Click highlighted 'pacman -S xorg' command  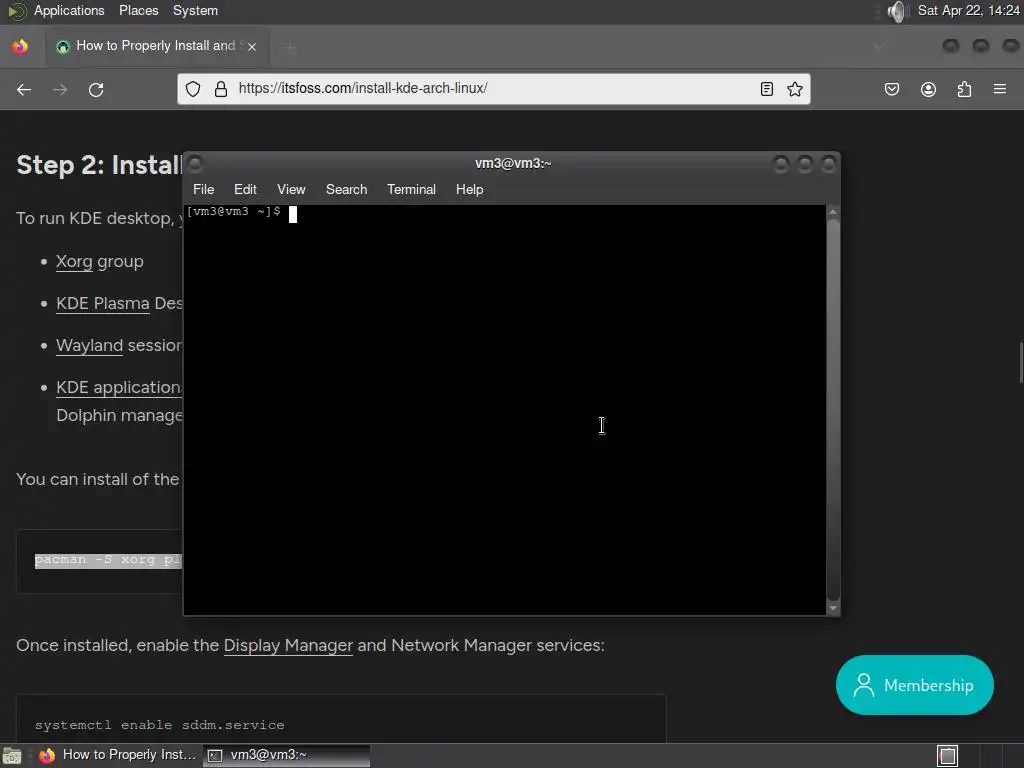(x=108, y=560)
